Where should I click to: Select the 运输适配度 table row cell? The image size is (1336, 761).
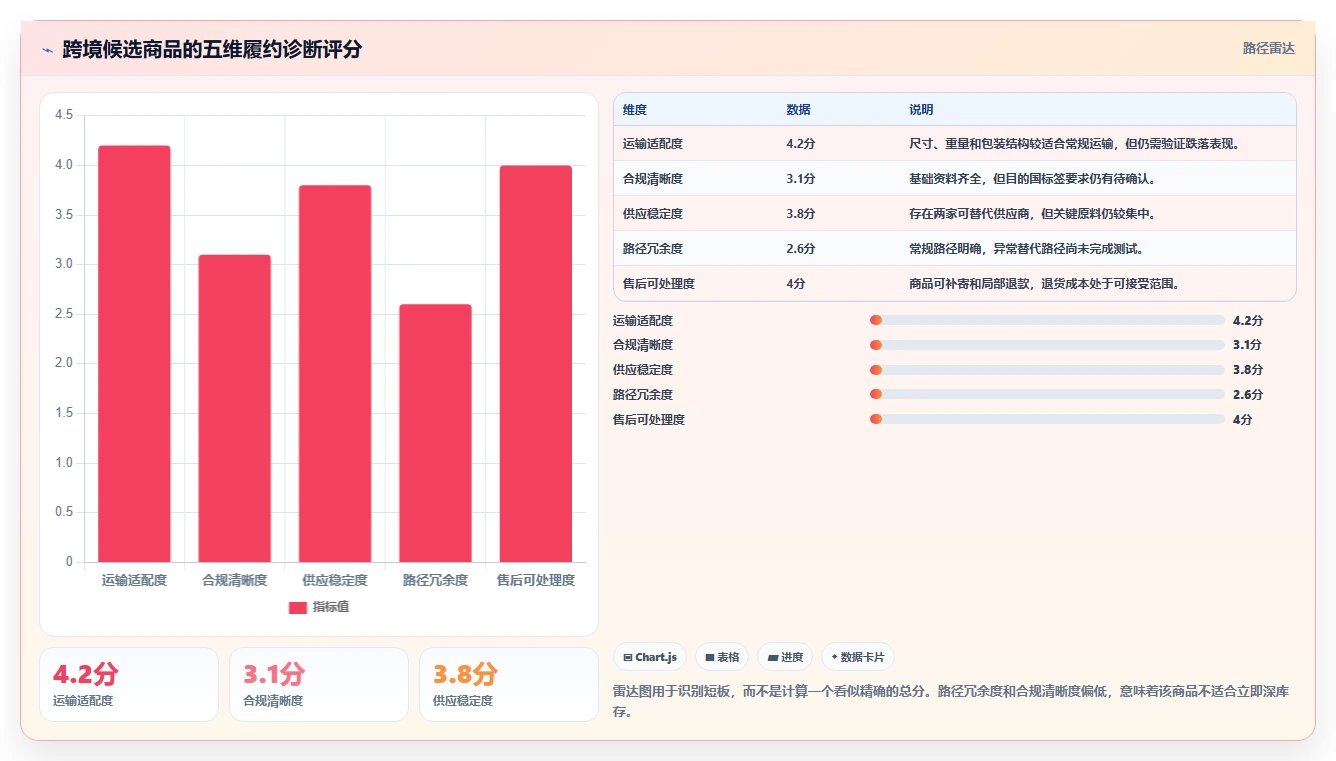tap(653, 144)
